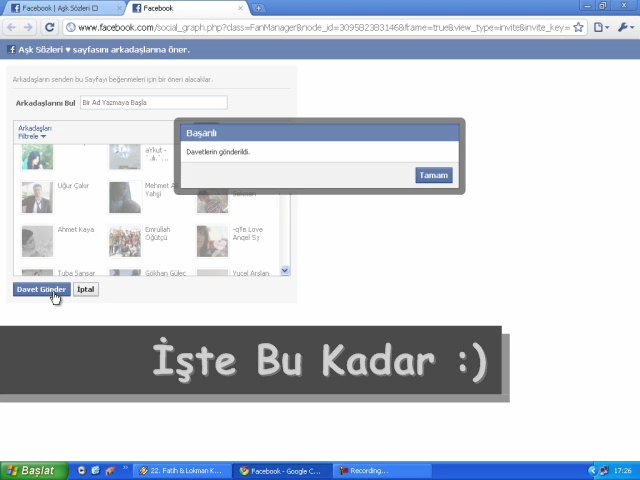Click the friend name 'Gökhan Güleç'
The image size is (640, 480).
[165, 273]
